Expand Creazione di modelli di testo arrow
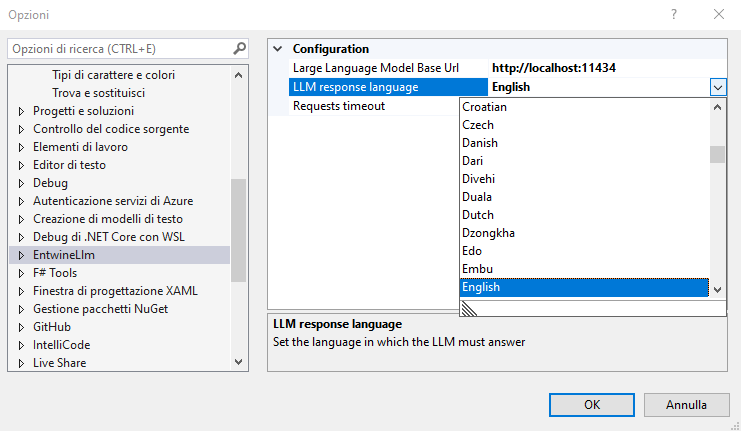The height and width of the screenshot is (431, 741). 21,219
